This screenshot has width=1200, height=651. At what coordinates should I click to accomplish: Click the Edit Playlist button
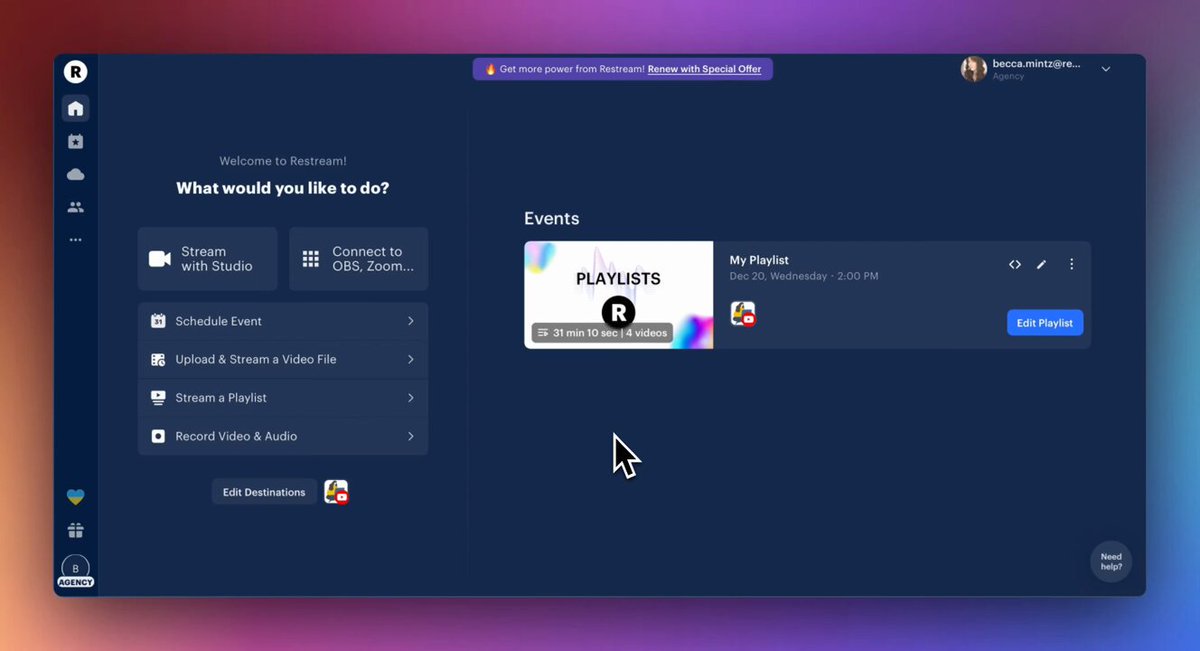click(x=1044, y=323)
